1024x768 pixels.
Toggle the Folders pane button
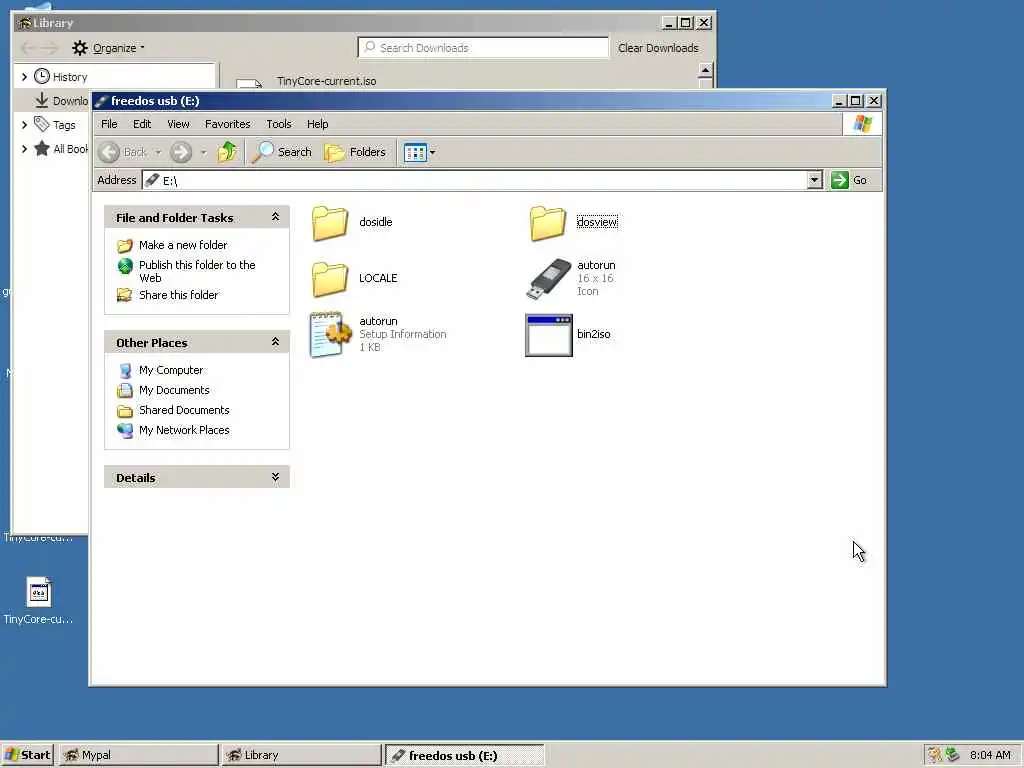tap(355, 152)
